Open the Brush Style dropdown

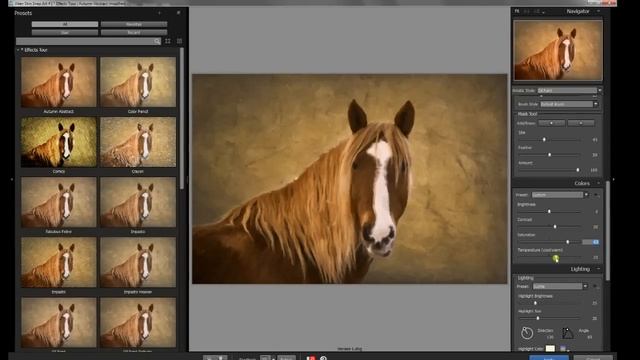coord(569,104)
